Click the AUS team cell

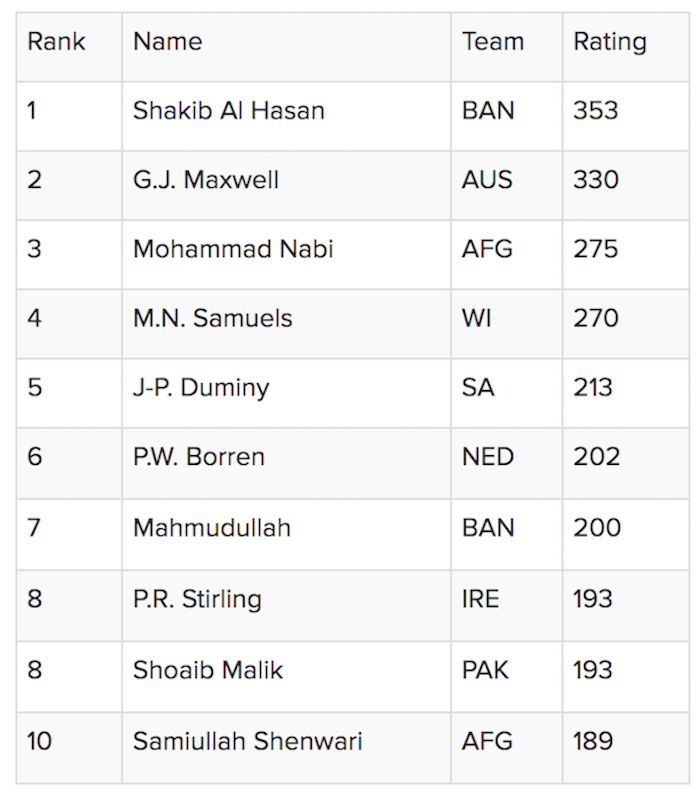click(487, 180)
